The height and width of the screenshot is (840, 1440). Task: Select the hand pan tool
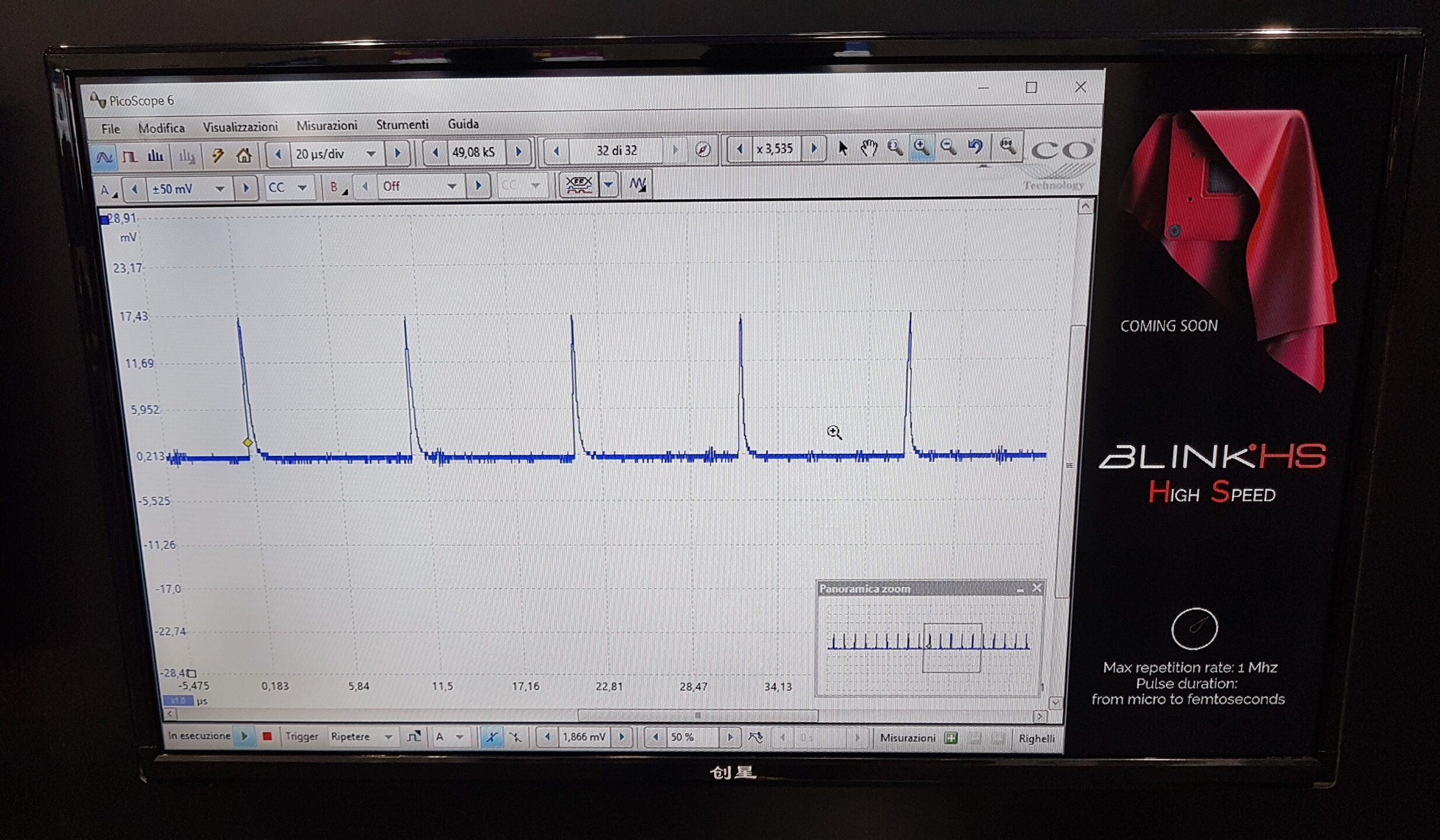[x=869, y=148]
